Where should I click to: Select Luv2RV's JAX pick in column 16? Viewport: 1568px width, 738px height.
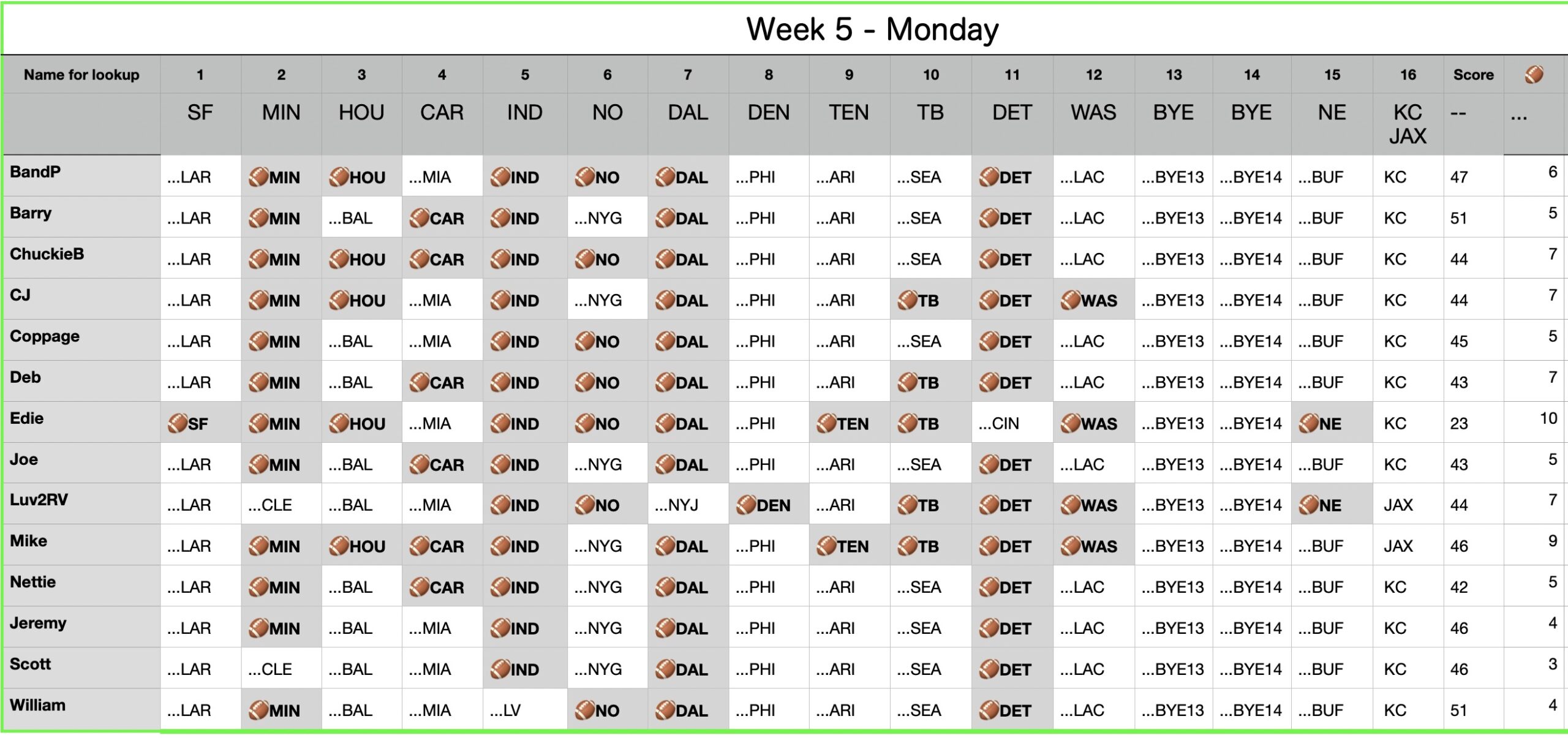(1398, 505)
